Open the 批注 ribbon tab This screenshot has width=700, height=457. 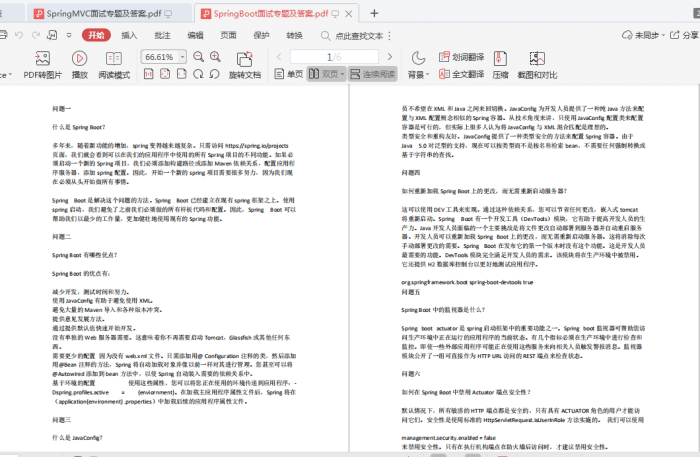tap(162, 35)
